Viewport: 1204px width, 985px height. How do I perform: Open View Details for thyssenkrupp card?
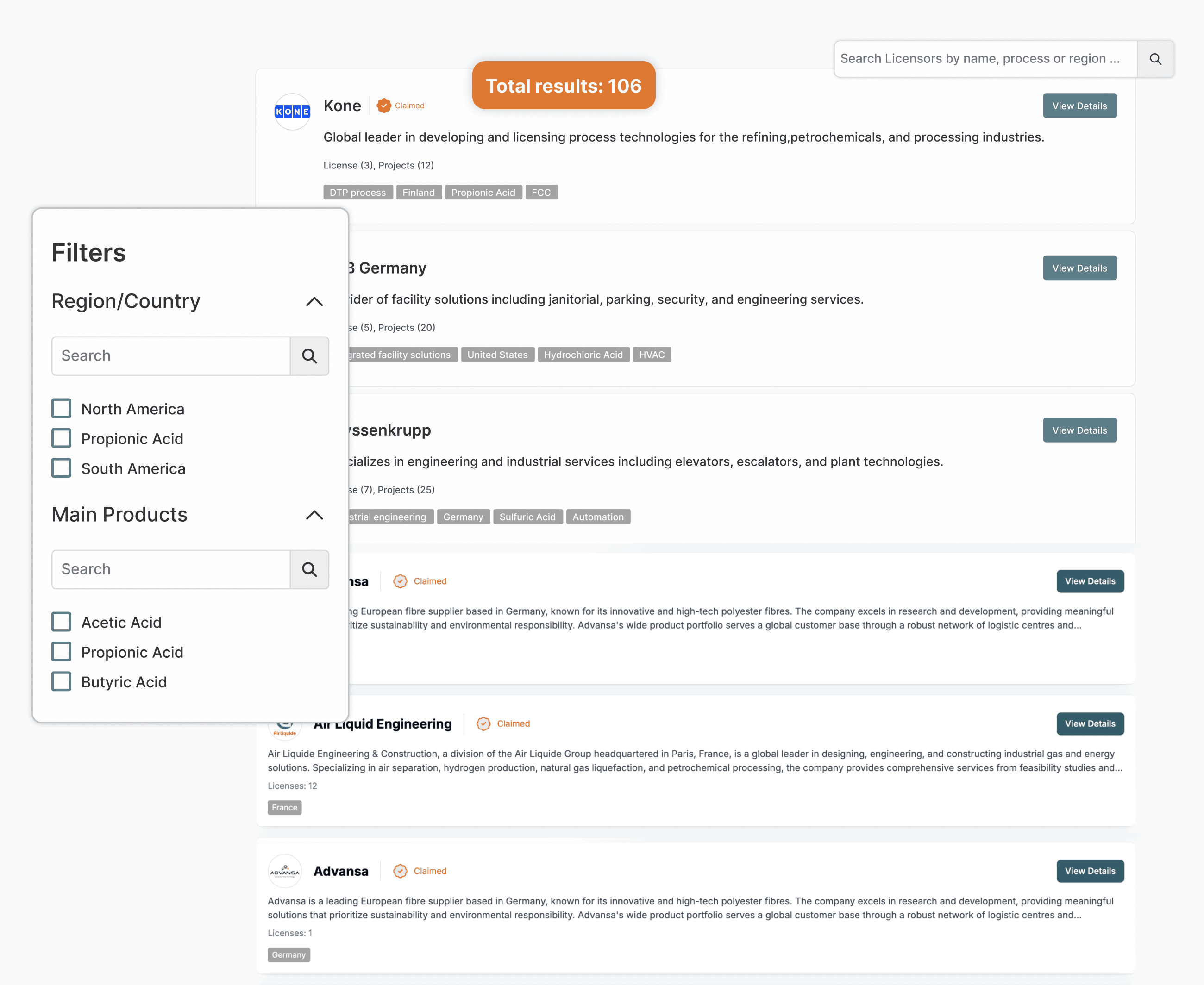(1080, 430)
